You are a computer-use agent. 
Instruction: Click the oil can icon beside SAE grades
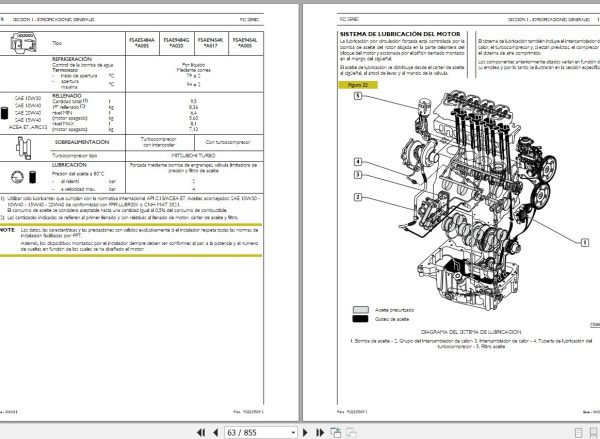pos(4,113)
